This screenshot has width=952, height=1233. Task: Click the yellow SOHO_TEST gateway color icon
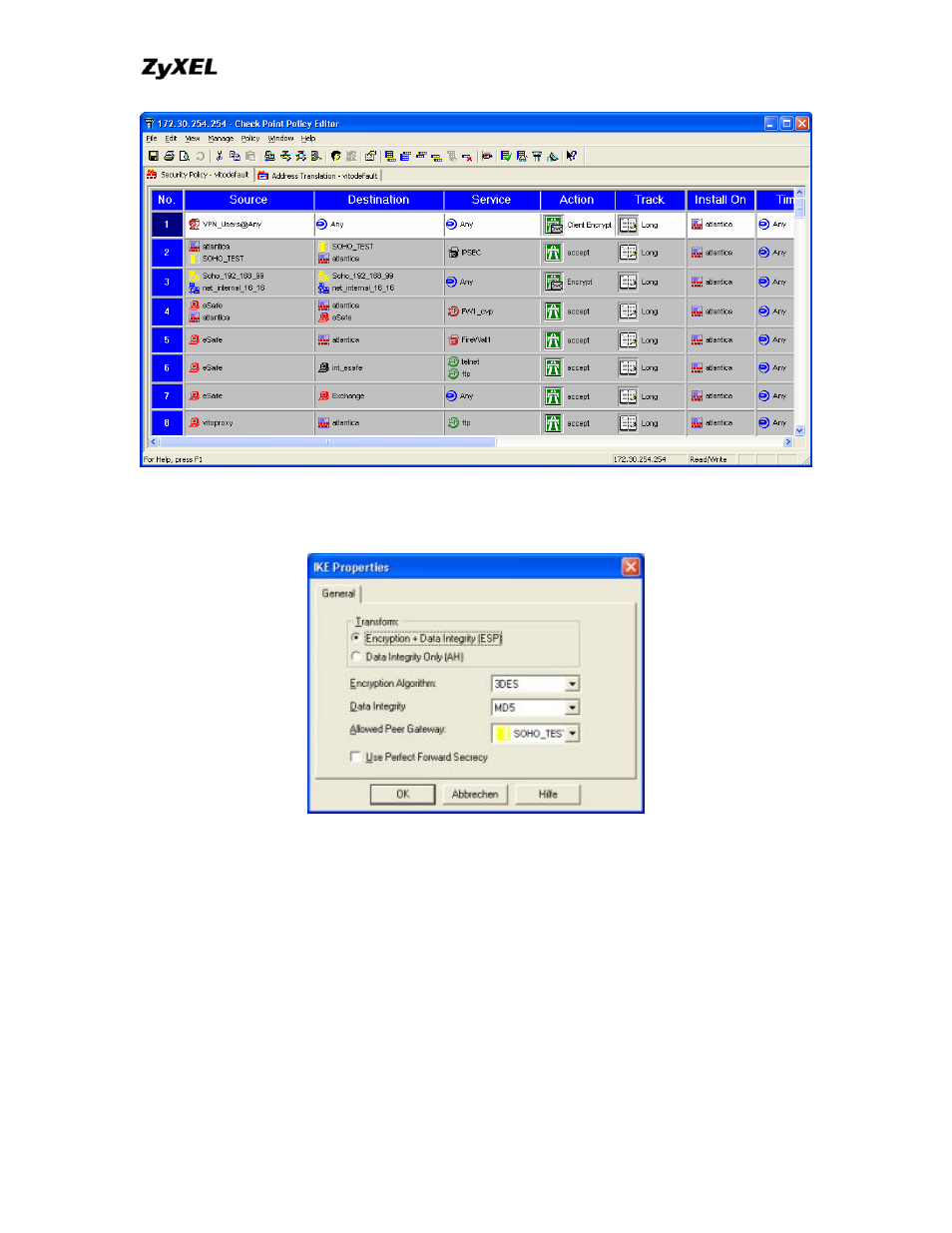(x=502, y=734)
